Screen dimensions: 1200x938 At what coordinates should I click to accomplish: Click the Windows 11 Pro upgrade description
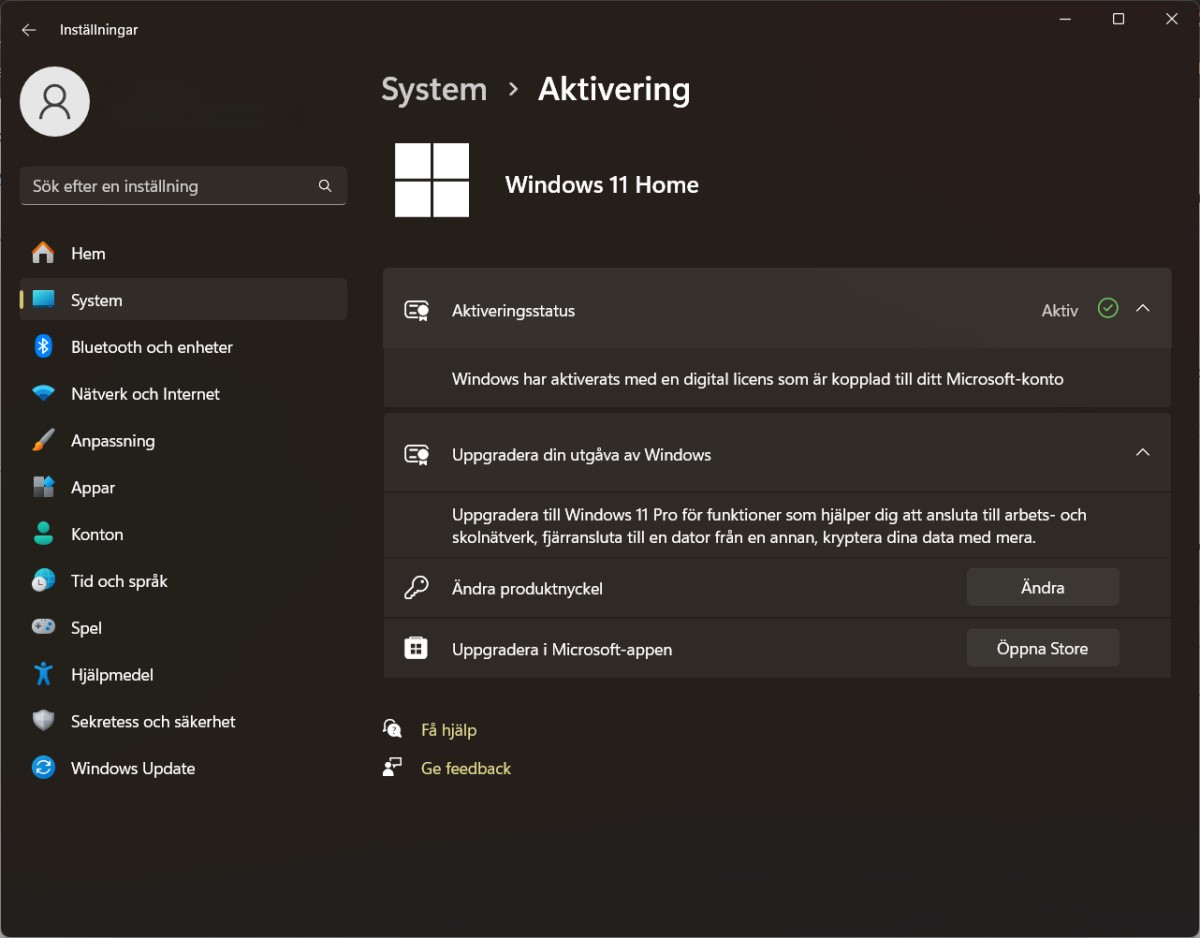(x=769, y=526)
